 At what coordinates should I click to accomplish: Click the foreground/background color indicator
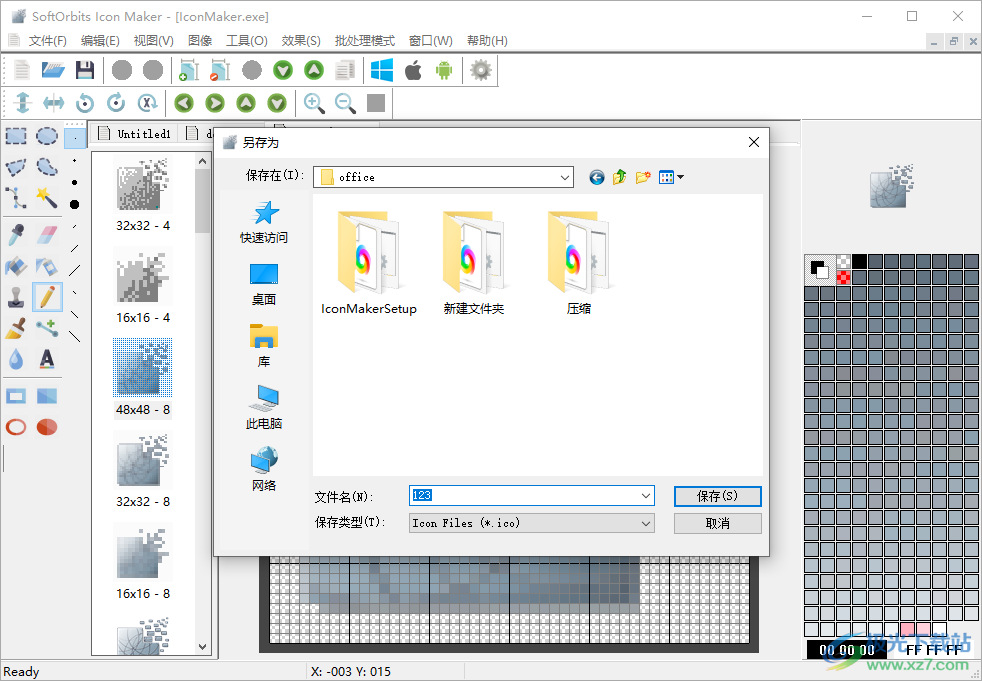820,270
